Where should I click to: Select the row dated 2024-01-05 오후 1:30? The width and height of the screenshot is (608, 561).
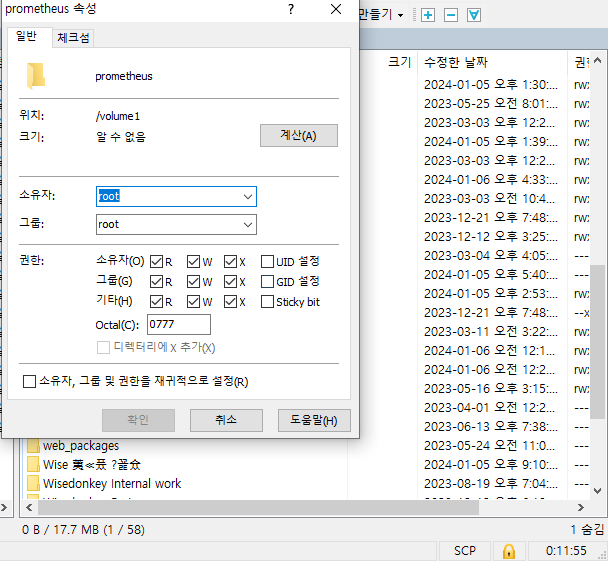click(491, 85)
